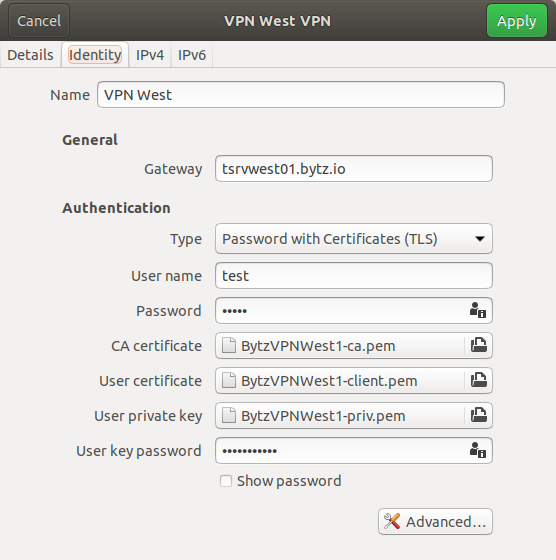Open the IPv6 tab
Image resolution: width=556 pixels, height=560 pixels.
pyautogui.click(x=192, y=55)
